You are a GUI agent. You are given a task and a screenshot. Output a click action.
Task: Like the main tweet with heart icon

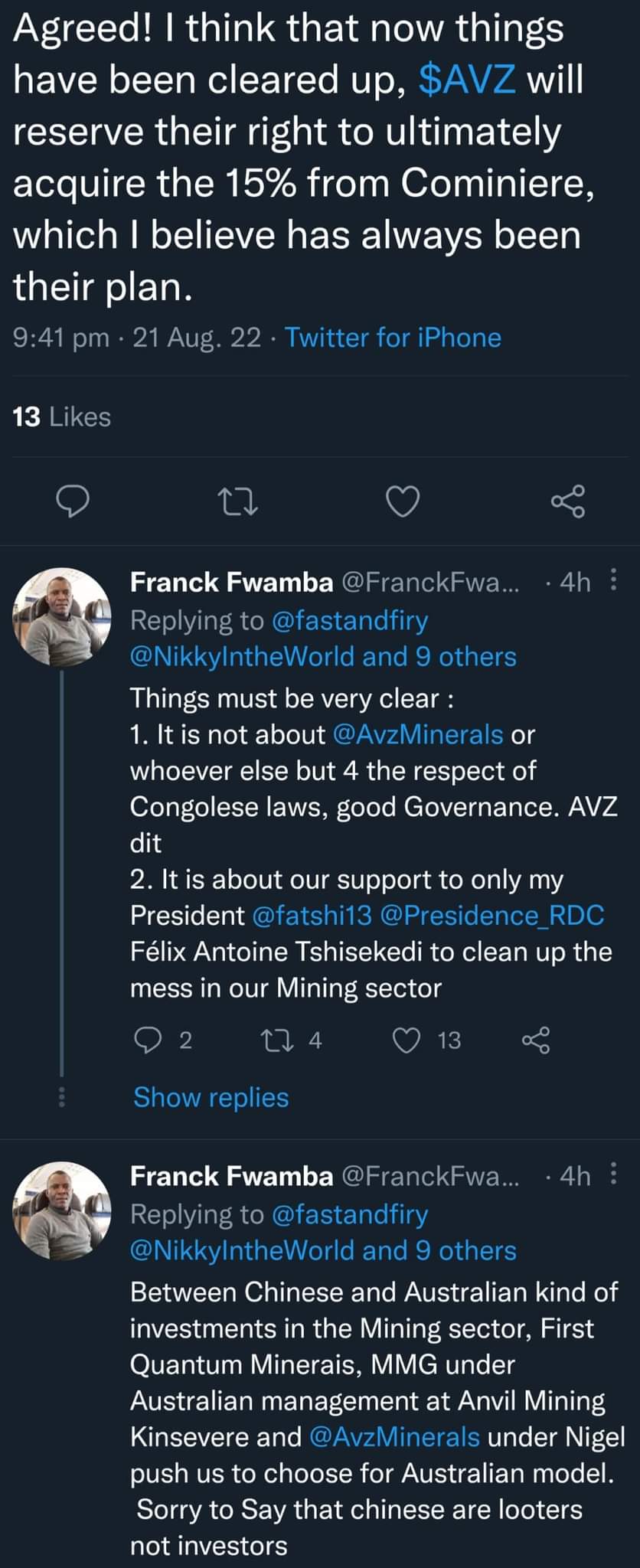402,501
